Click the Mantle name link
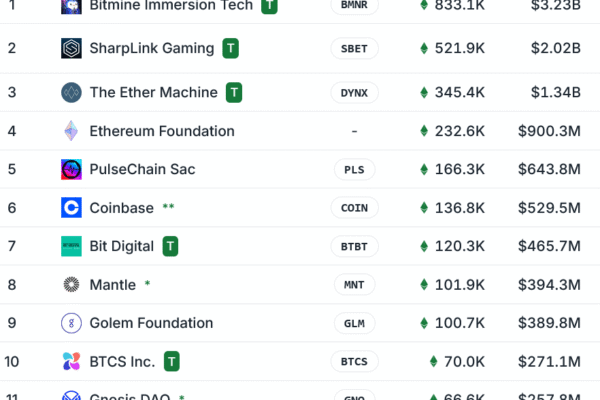The image size is (600, 400). (113, 285)
